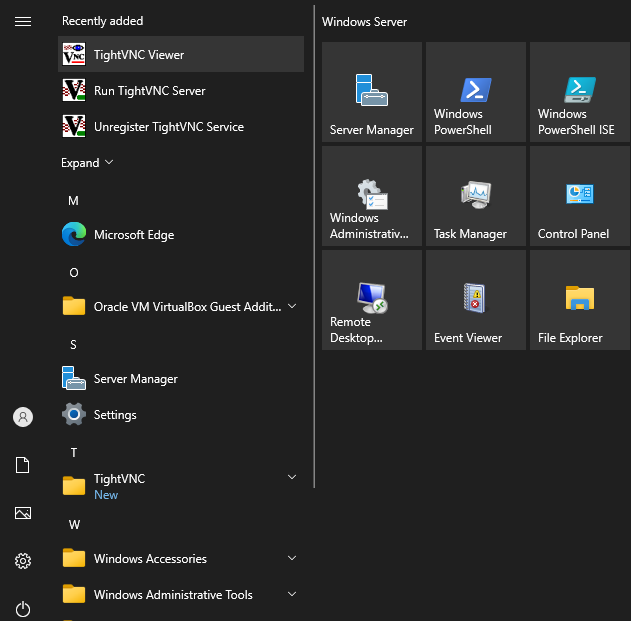Click the letter O section header
Screen dimensions: 631x621
(x=74, y=272)
